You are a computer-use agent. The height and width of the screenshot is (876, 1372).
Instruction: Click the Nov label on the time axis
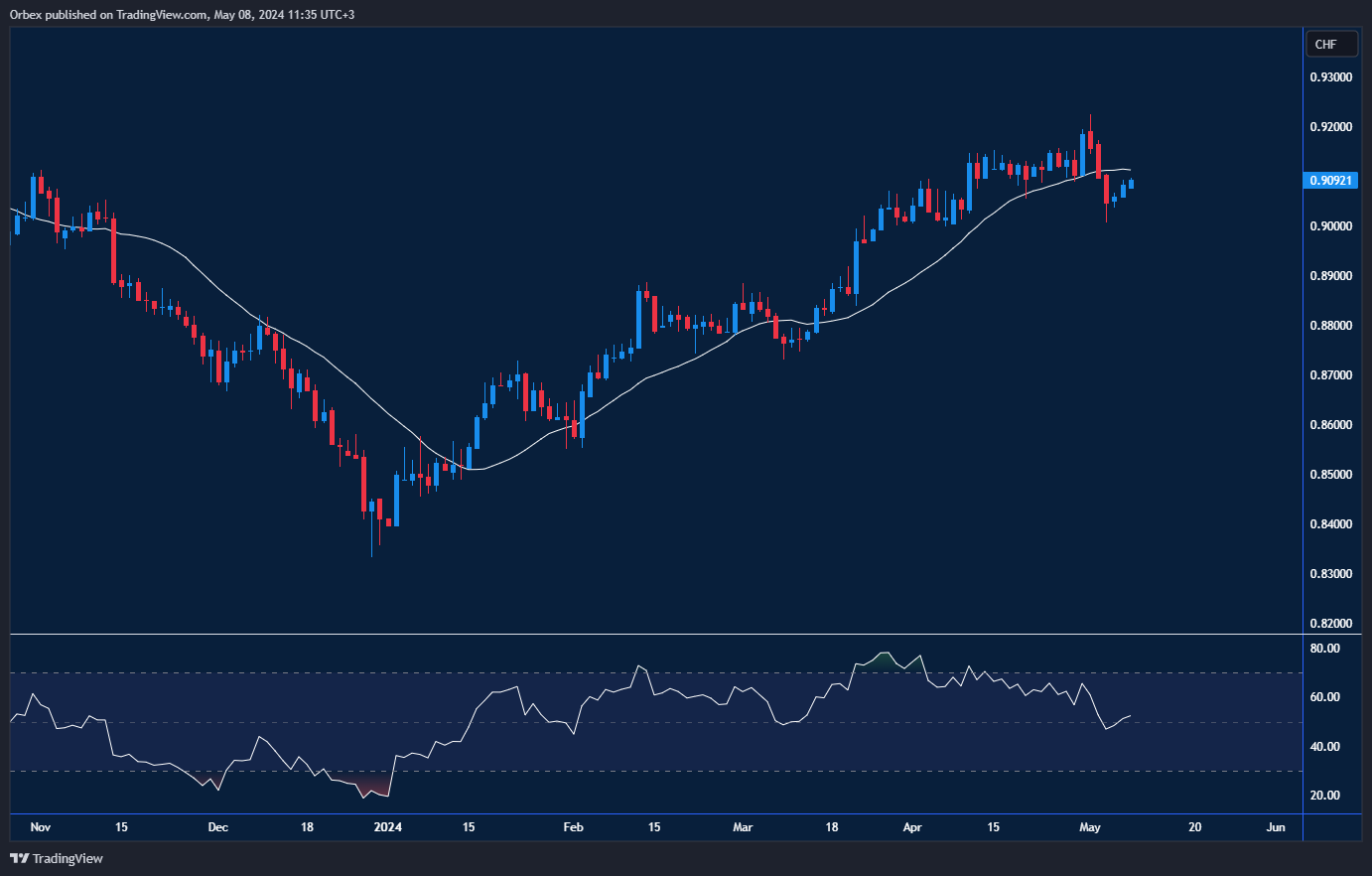coord(40,827)
